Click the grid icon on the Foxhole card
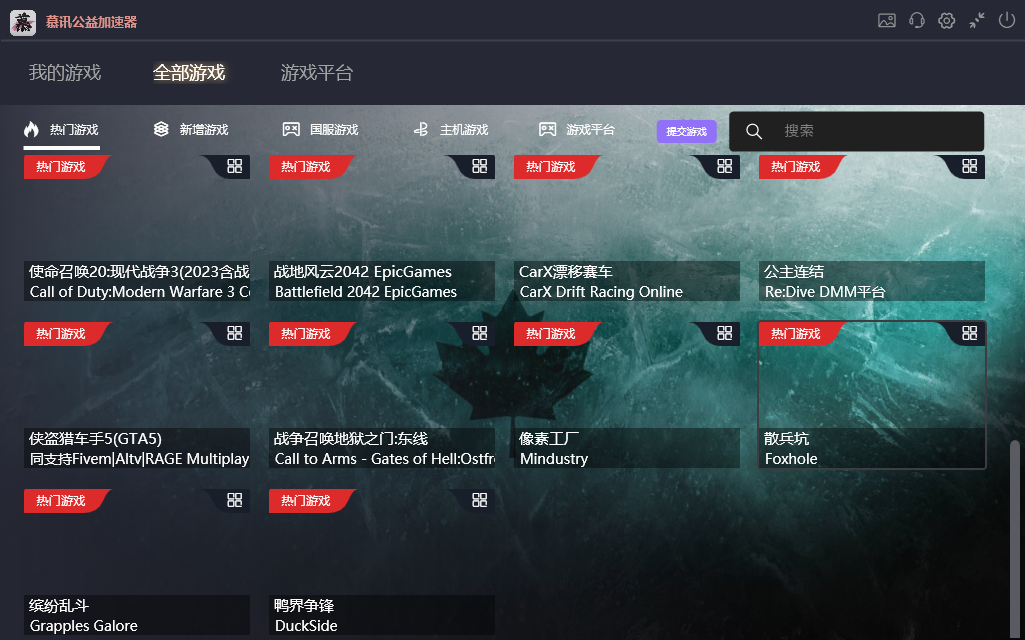The image size is (1025, 640). (968, 333)
